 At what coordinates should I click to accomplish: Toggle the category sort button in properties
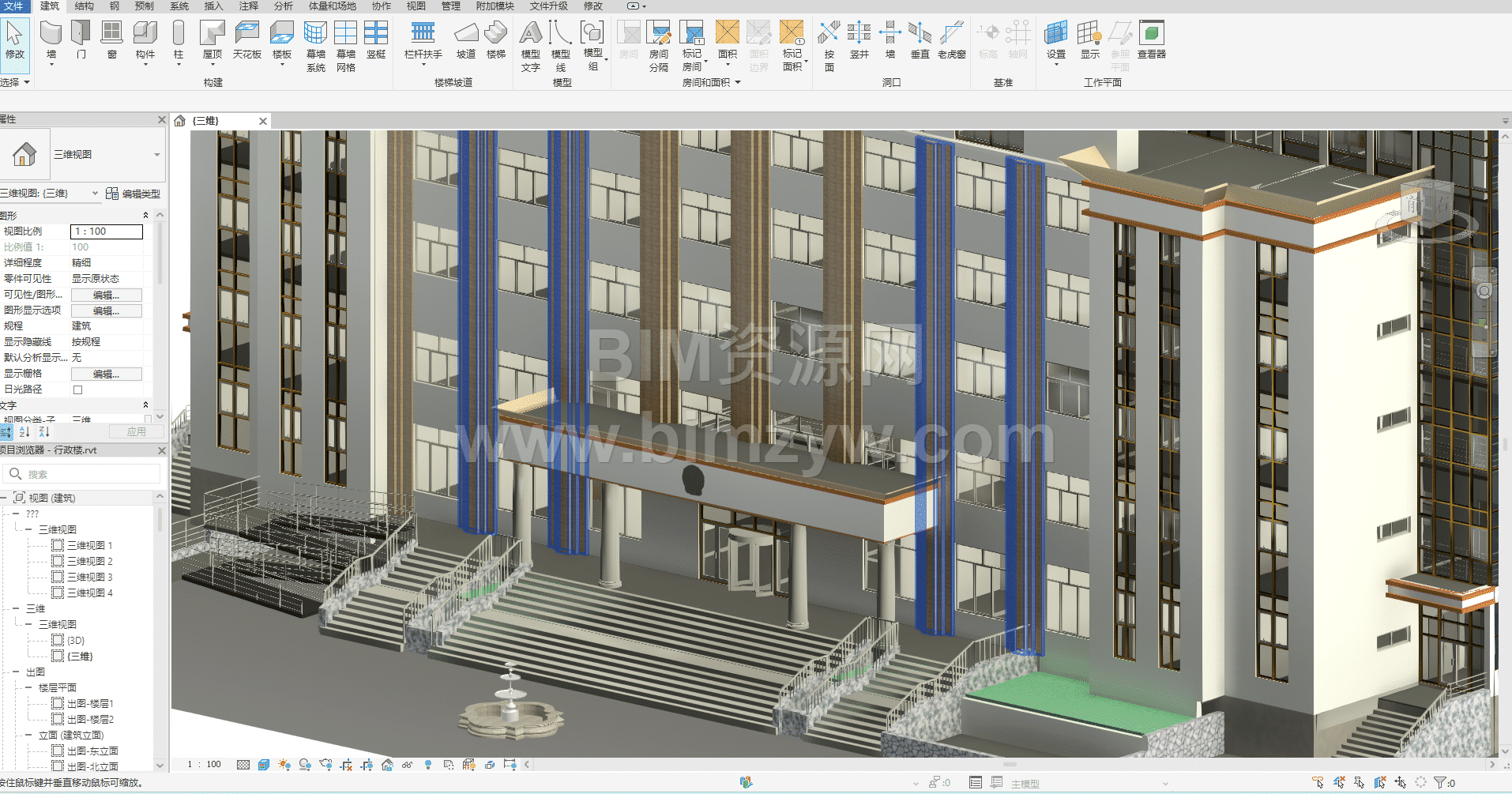click(x=7, y=432)
